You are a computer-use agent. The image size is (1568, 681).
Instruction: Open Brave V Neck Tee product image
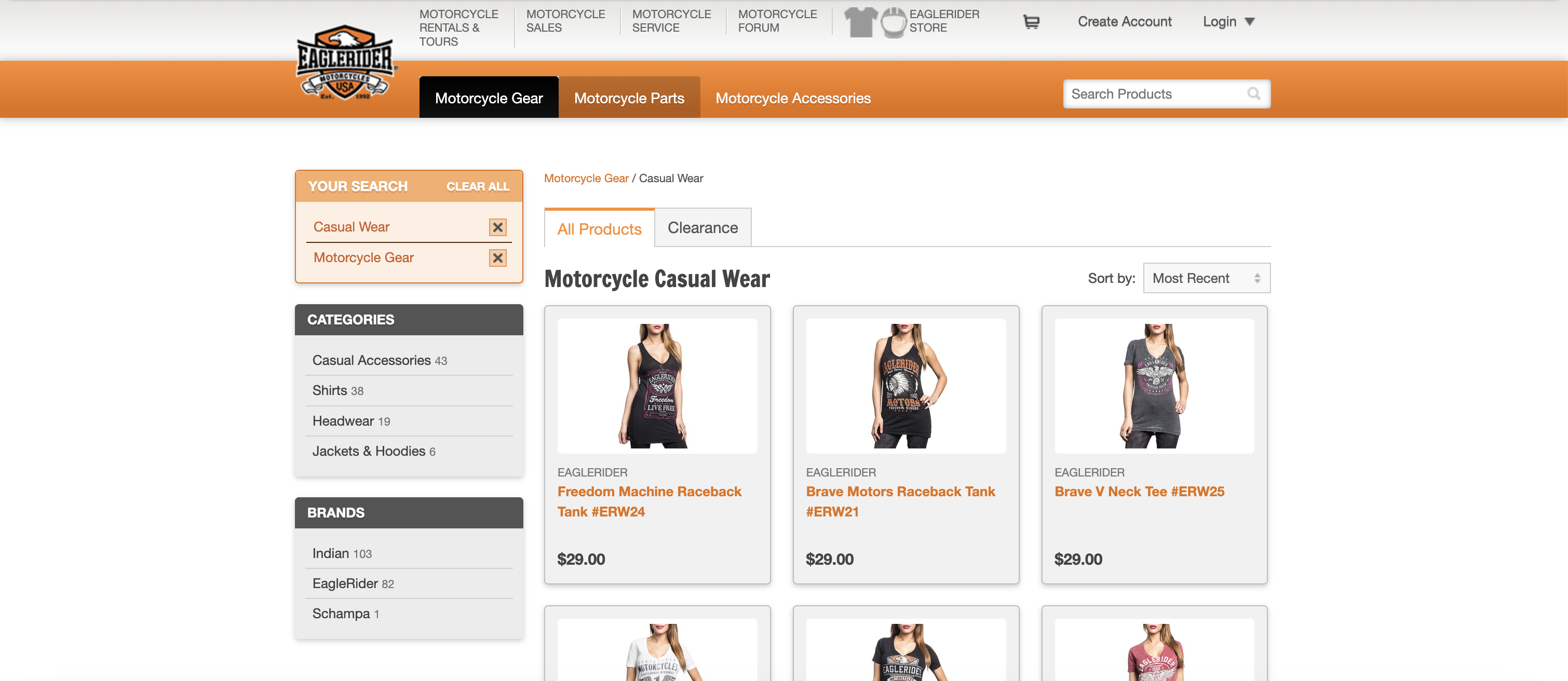point(1154,386)
